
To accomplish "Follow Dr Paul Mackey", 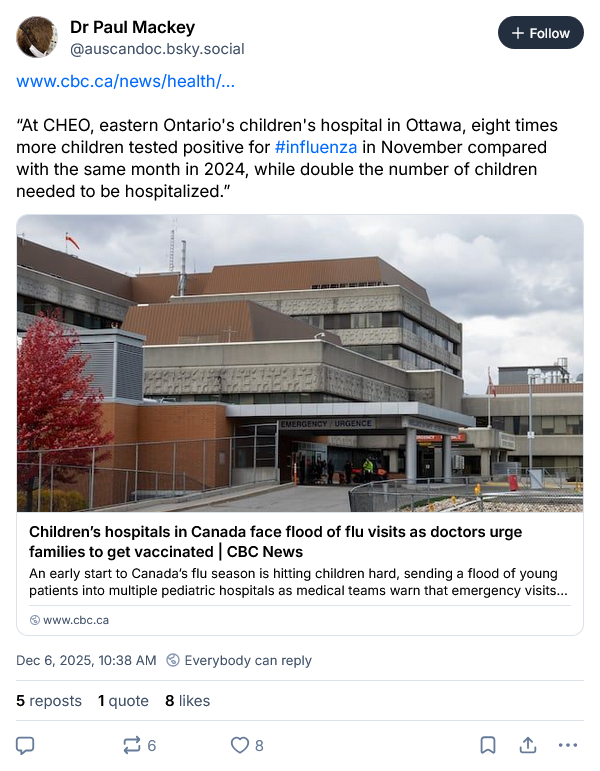I will click(x=540, y=33).
